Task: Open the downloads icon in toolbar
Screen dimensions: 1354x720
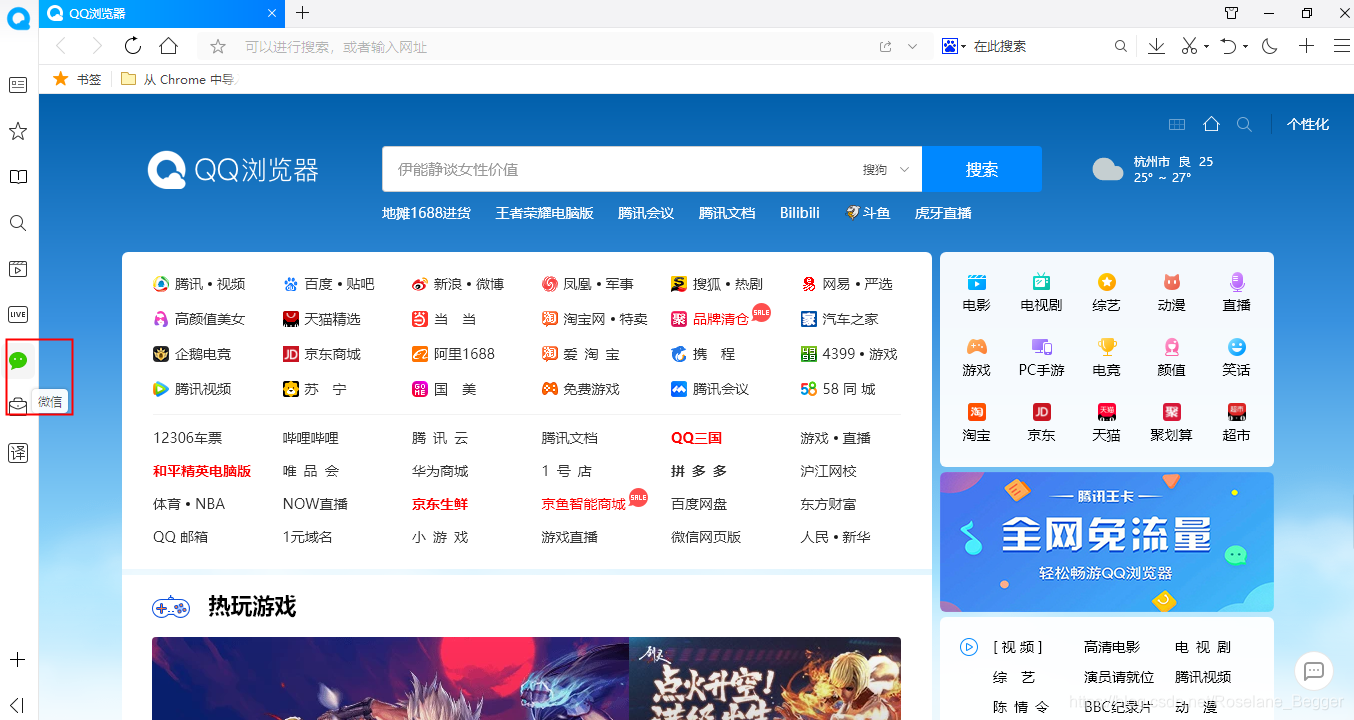Action: coord(1156,46)
